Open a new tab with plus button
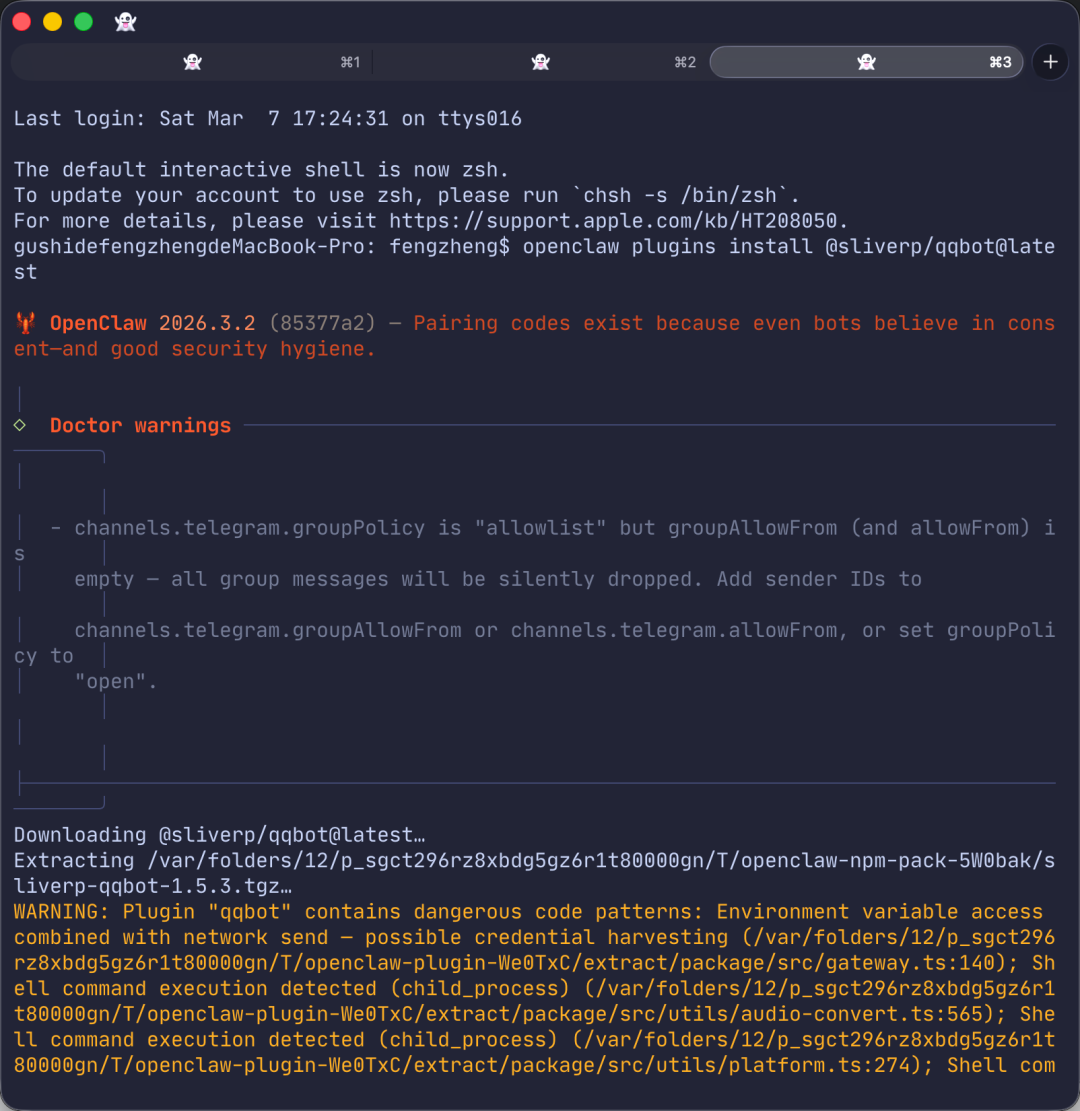Screen dimensions: 1080x1111 click(x=1050, y=62)
